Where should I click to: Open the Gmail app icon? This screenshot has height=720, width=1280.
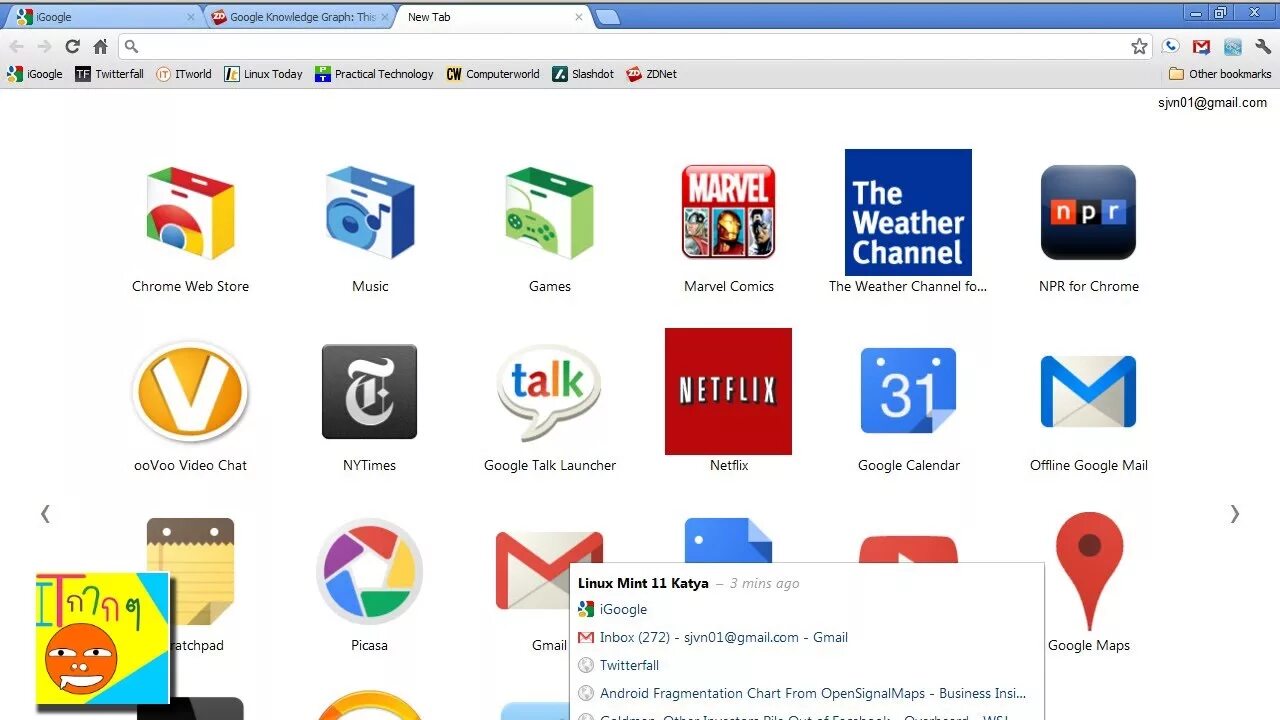[533, 571]
